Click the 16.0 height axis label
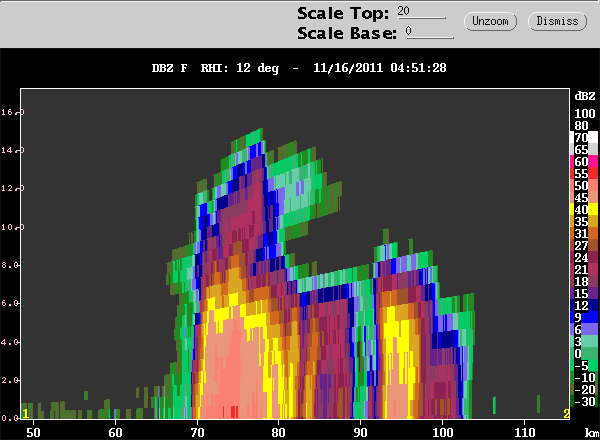 [12, 112]
